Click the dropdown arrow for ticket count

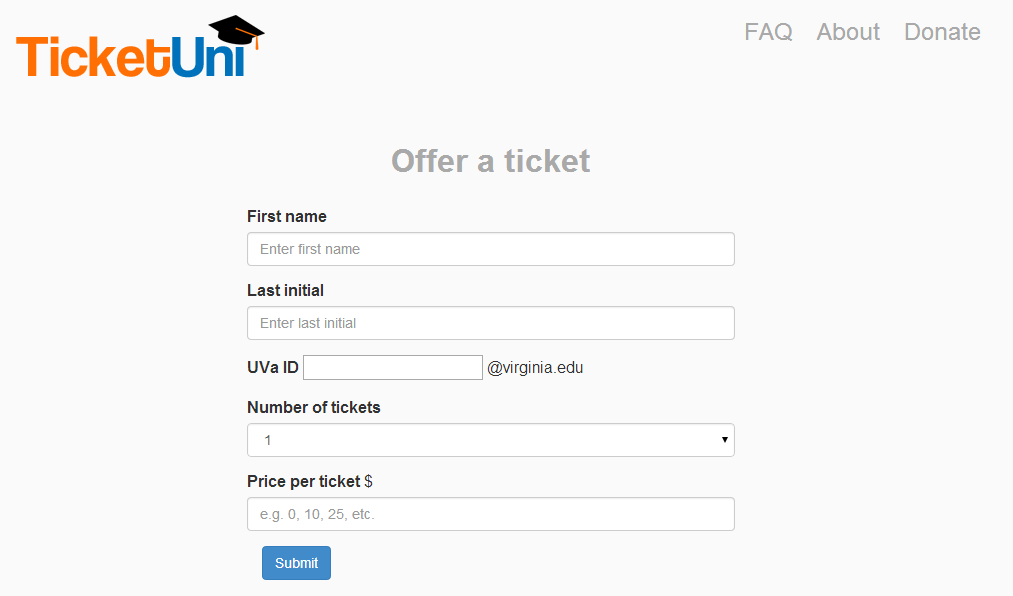pos(724,440)
